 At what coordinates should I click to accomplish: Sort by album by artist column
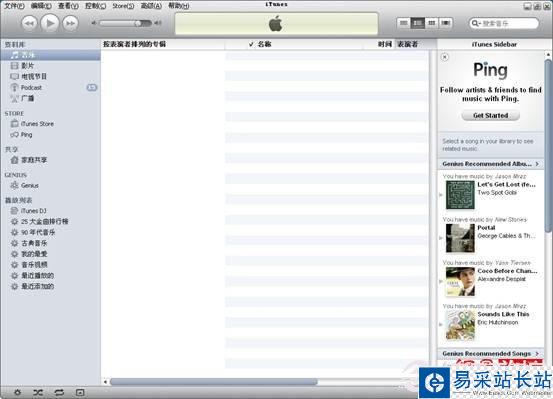(163, 44)
